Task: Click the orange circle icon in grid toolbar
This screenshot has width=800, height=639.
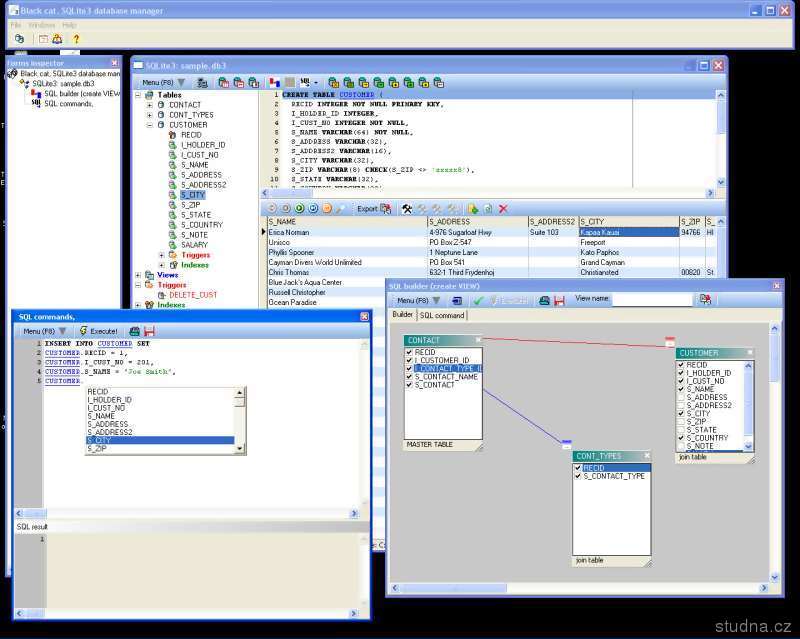Action: click(327, 208)
